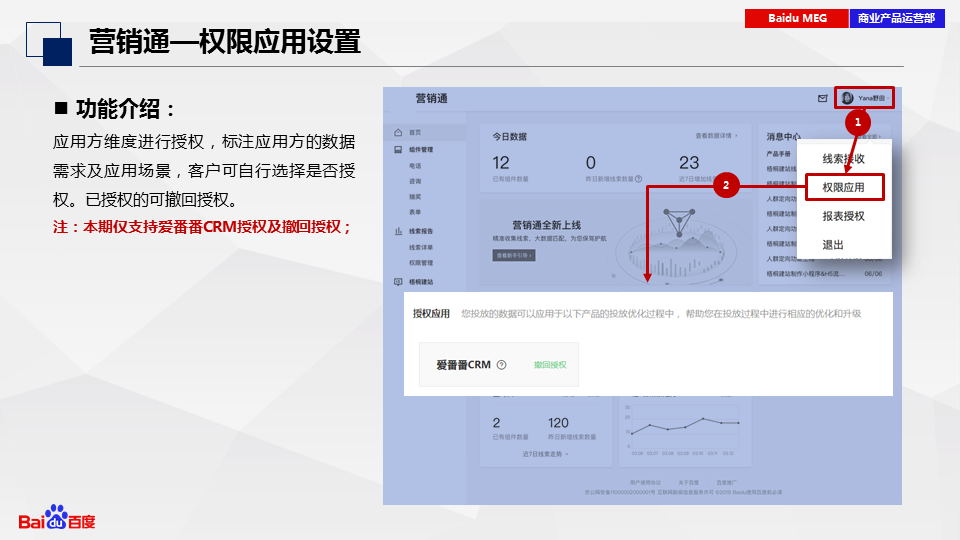The image size is (960, 540).
Task: Choose 权限应用 in the account menu
Action: tap(843, 187)
